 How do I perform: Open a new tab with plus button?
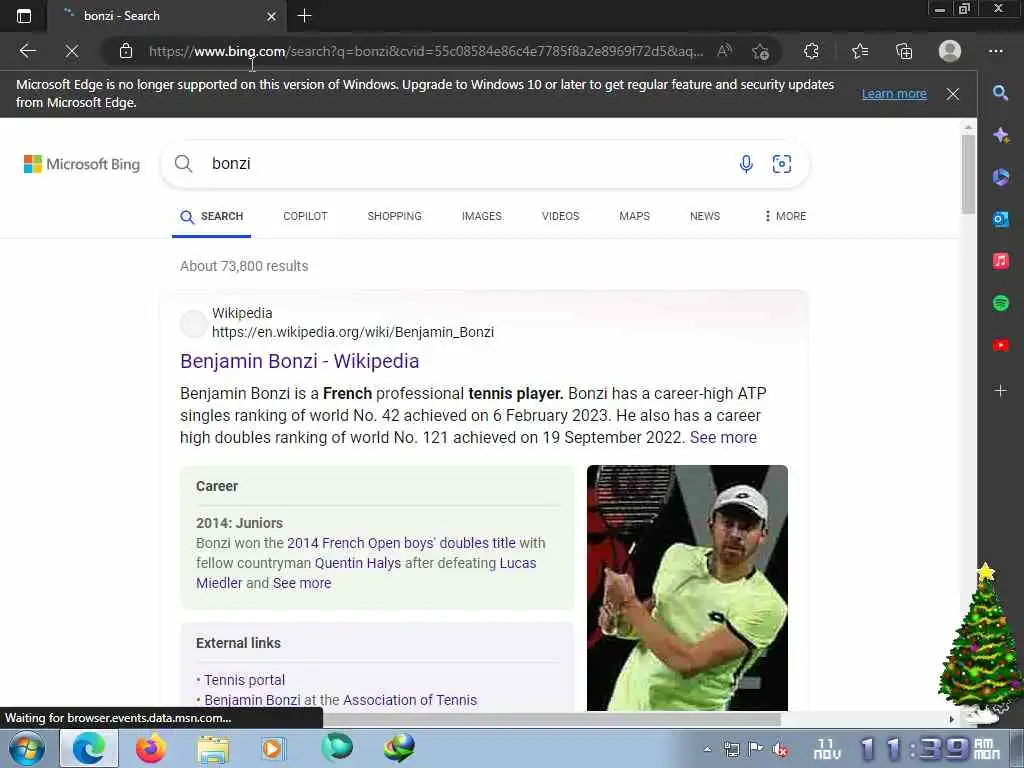coord(304,16)
